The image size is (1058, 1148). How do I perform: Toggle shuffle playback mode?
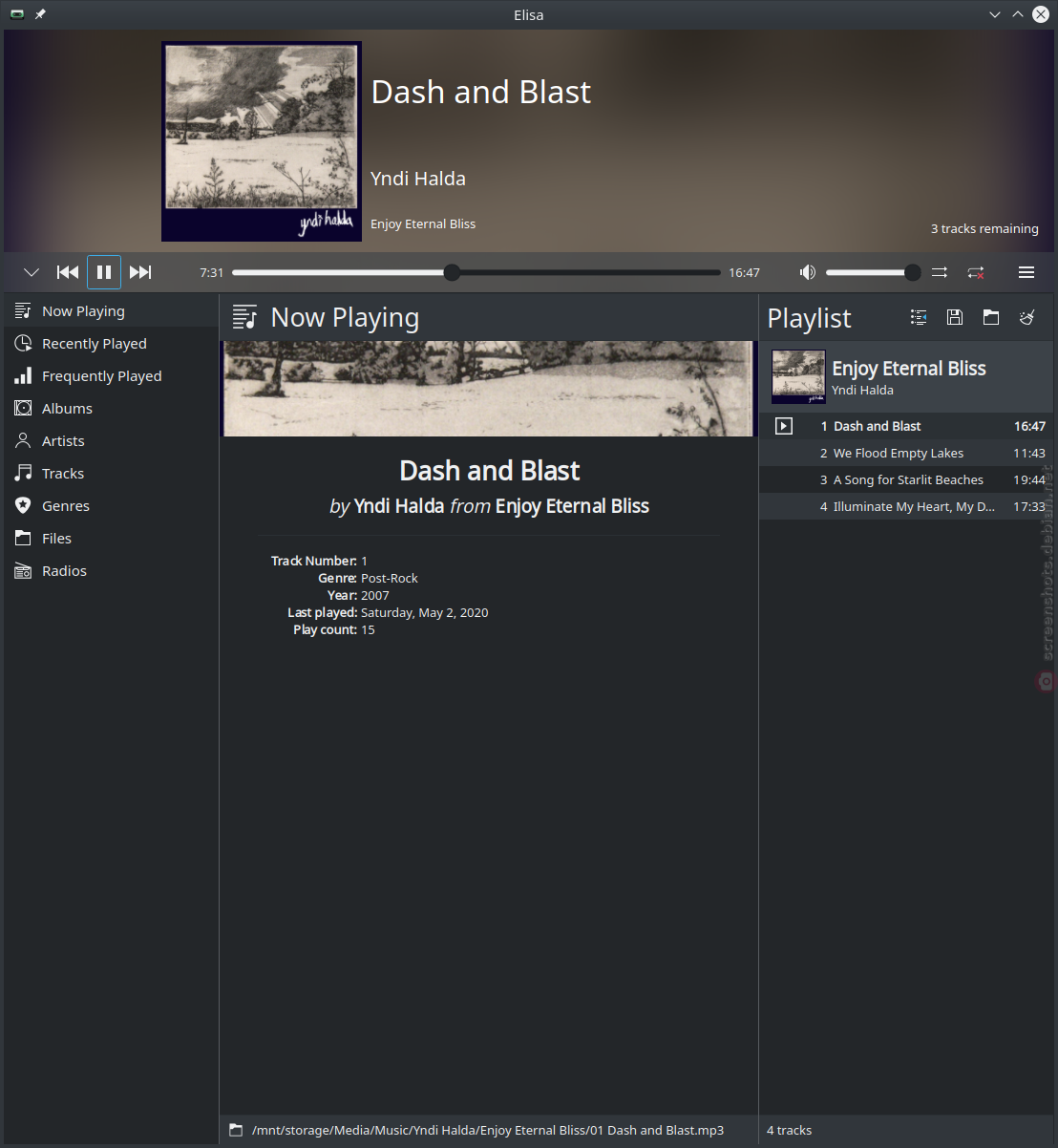[940, 272]
